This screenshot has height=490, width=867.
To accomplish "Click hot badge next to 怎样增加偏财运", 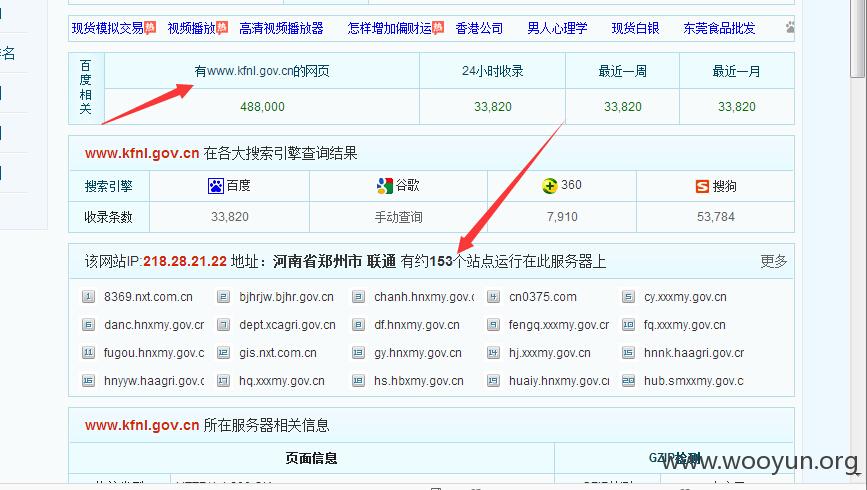I will [438, 28].
